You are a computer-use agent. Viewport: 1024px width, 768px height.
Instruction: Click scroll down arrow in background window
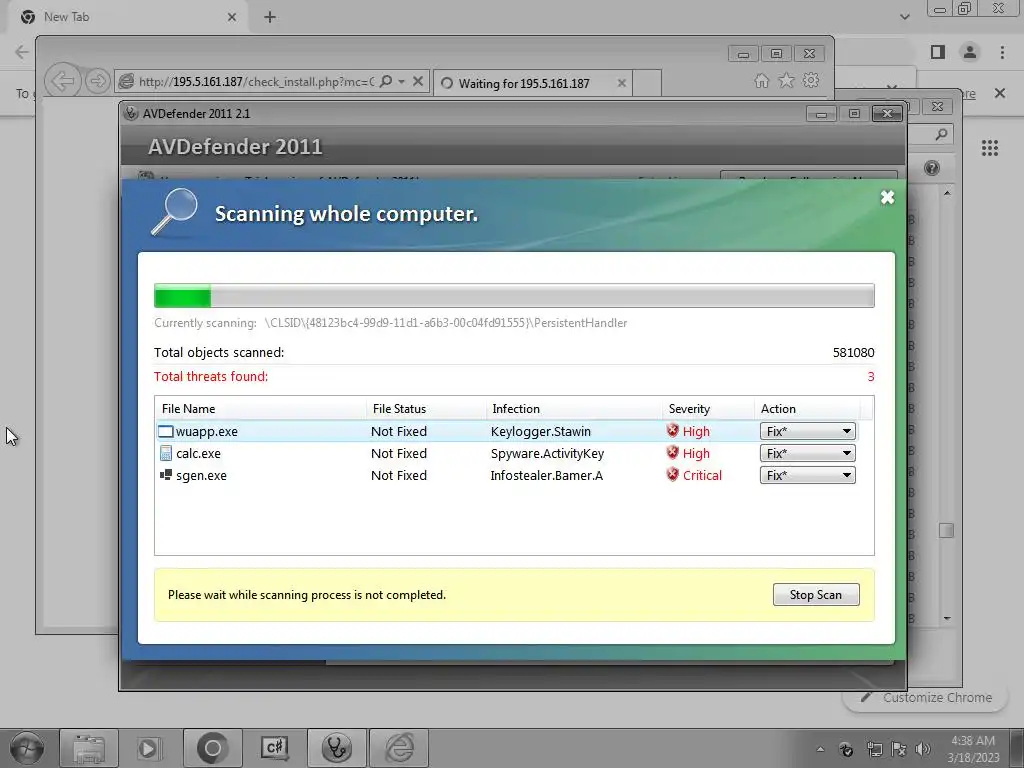pyautogui.click(x=947, y=618)
